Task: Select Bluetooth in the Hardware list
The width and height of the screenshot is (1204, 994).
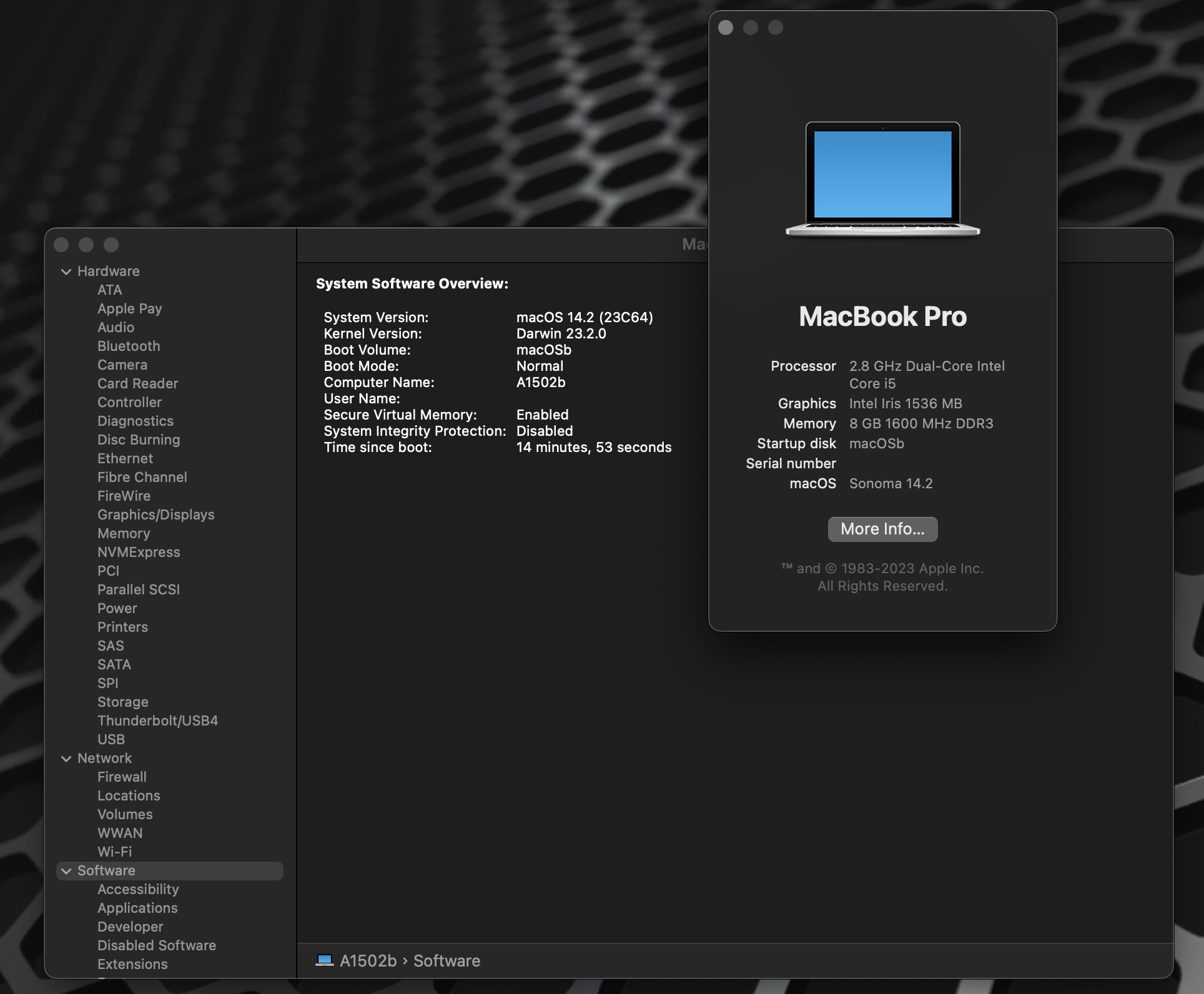Action: tap(129, 346)
